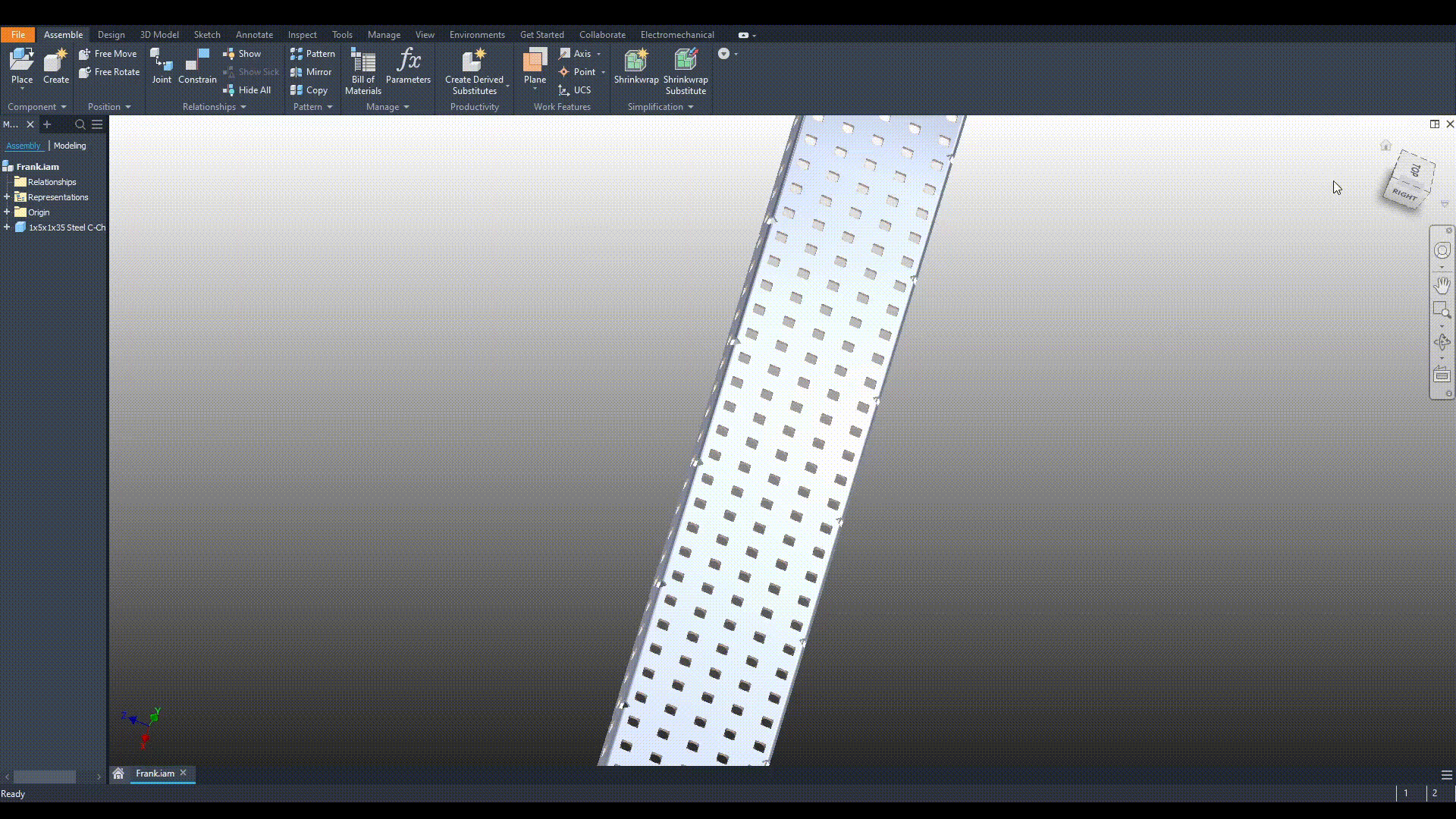Open the File menu
This screenshot has width=1456, height=819.
click(x=18, y=35)
